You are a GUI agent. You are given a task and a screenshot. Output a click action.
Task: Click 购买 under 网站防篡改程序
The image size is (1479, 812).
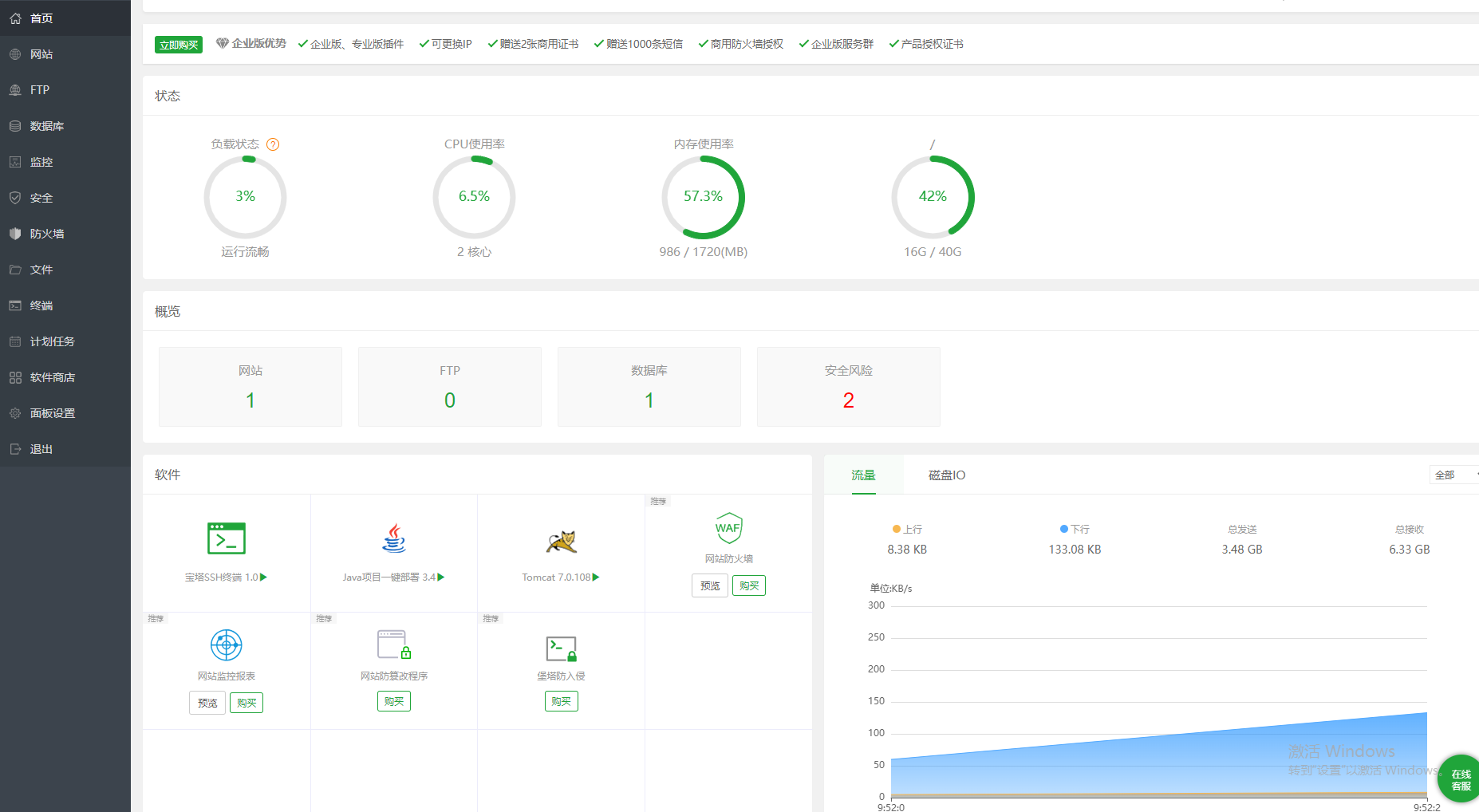[394, 701]
